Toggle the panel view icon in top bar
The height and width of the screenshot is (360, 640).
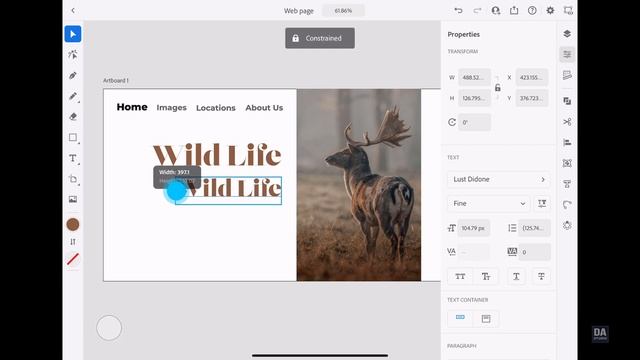pos(568,11)
